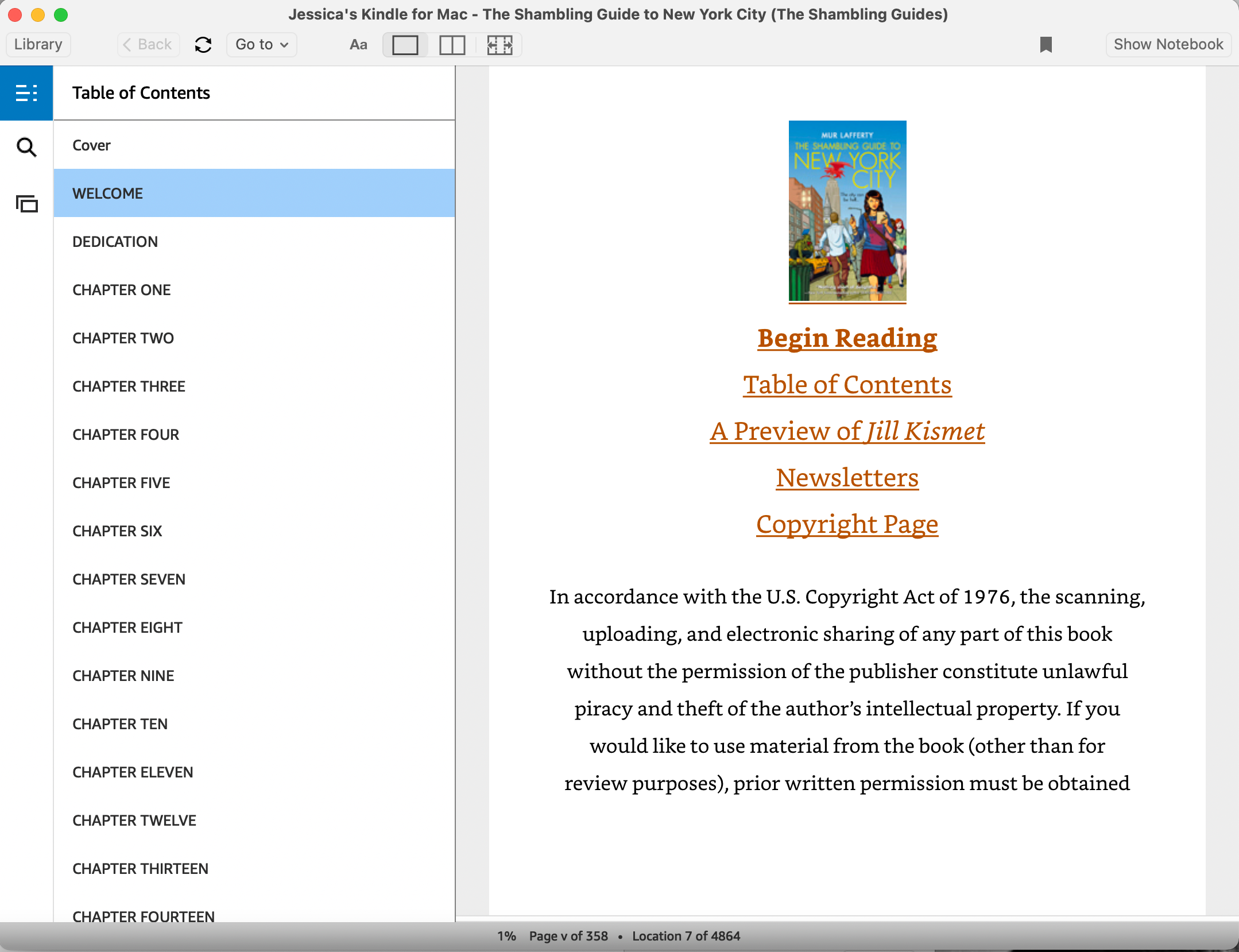Viewport: 1239px width, 952px height.
Task: Click the Show Notebook button
Action: [1168, 44]
